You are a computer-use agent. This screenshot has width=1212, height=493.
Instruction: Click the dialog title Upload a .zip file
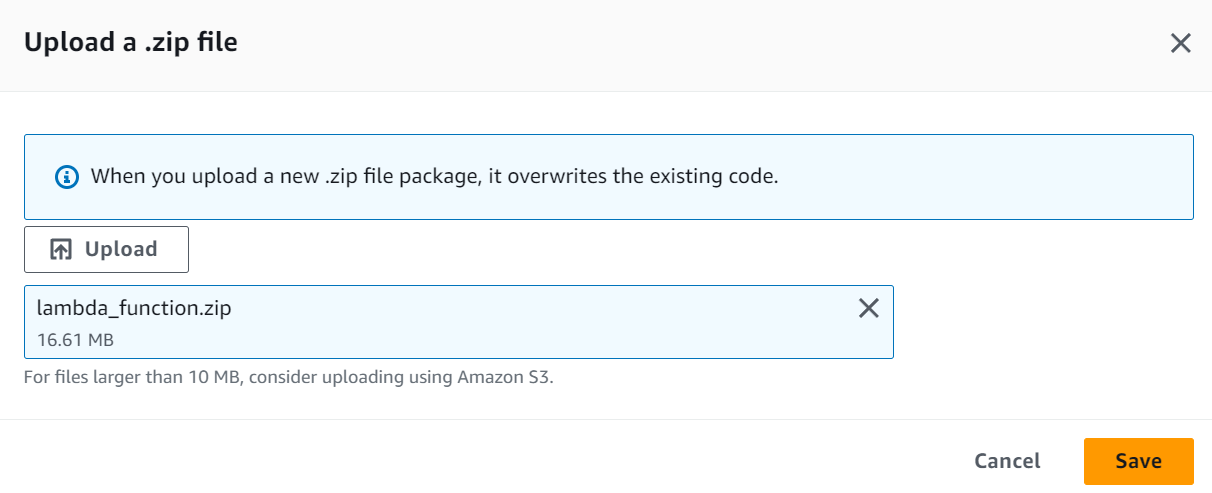[130, 43]
